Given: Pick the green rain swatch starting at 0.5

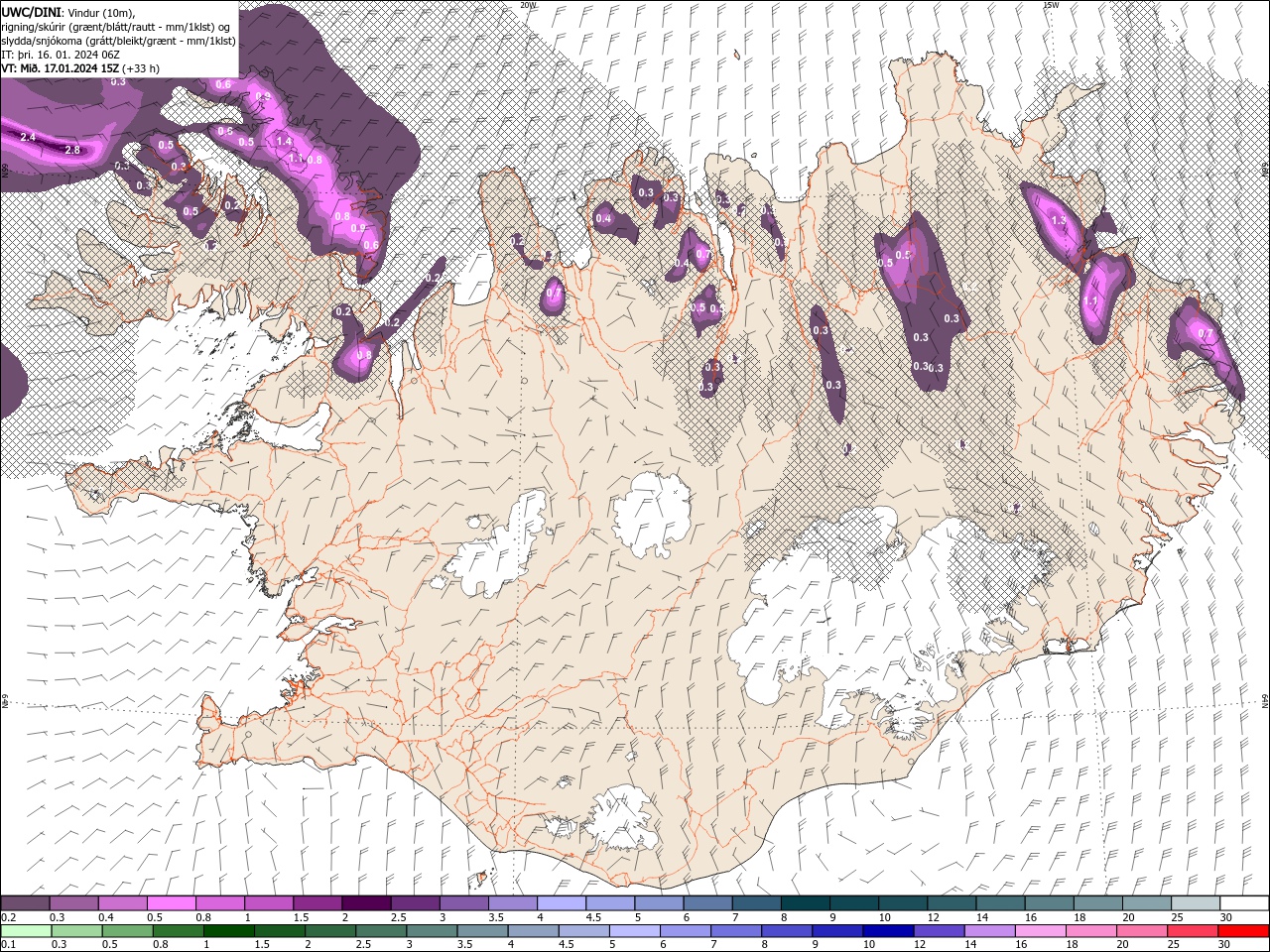Looking at the screenshot, I should click(x=128, y=930).
